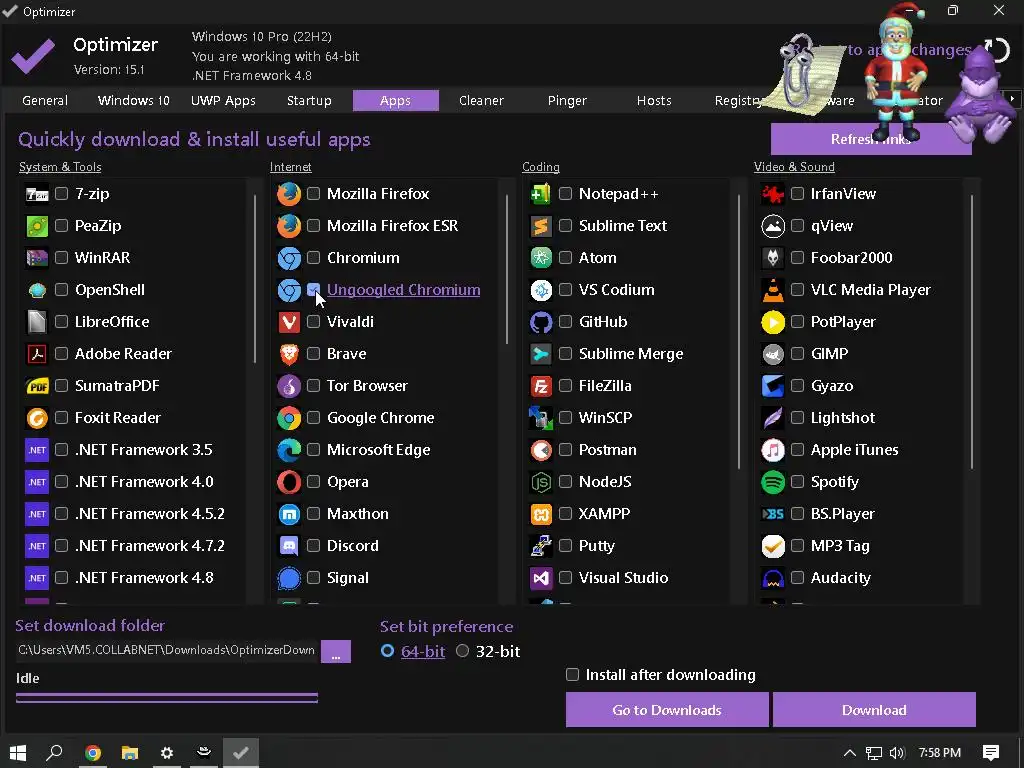Image resolution: width=1024 pixels, height=768 pixels.
Task: Click the VLC Media Player cone icon
Action: coord(773,290)
